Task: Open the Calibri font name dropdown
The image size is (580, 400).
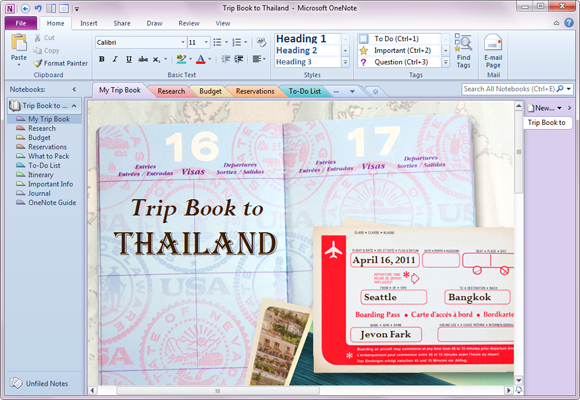Action: click(183, 42)
